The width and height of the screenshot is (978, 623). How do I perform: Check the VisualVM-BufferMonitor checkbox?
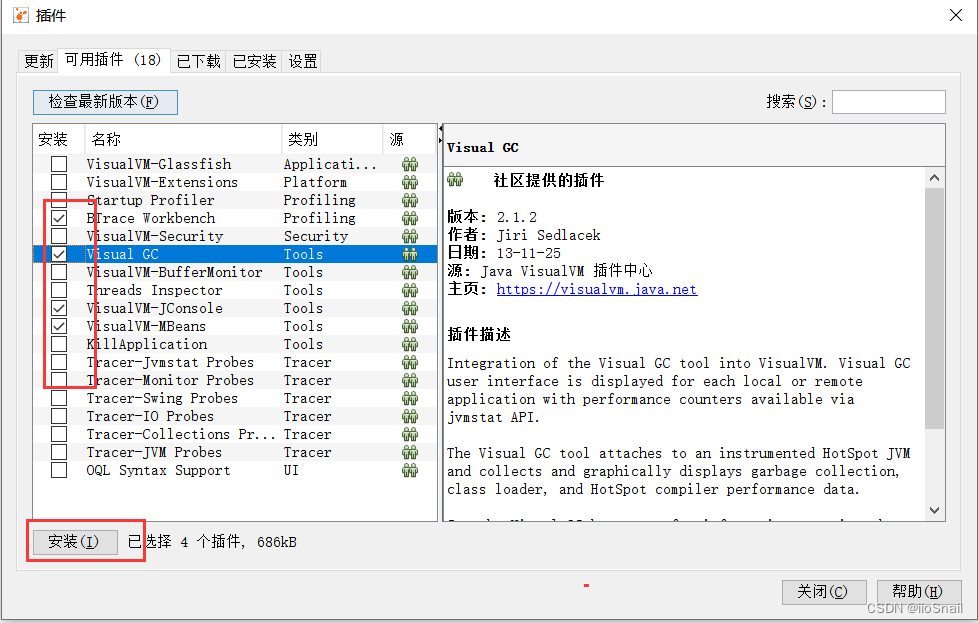coord(59,273)
